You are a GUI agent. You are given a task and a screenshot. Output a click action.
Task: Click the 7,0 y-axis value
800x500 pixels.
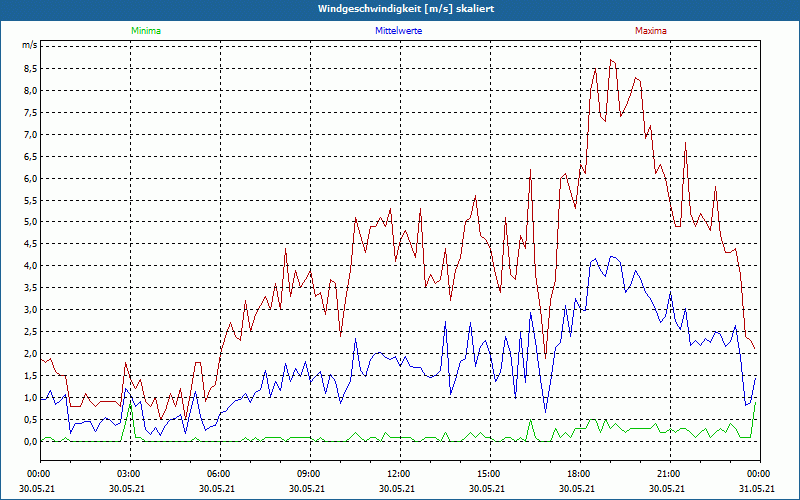(30, 135)
